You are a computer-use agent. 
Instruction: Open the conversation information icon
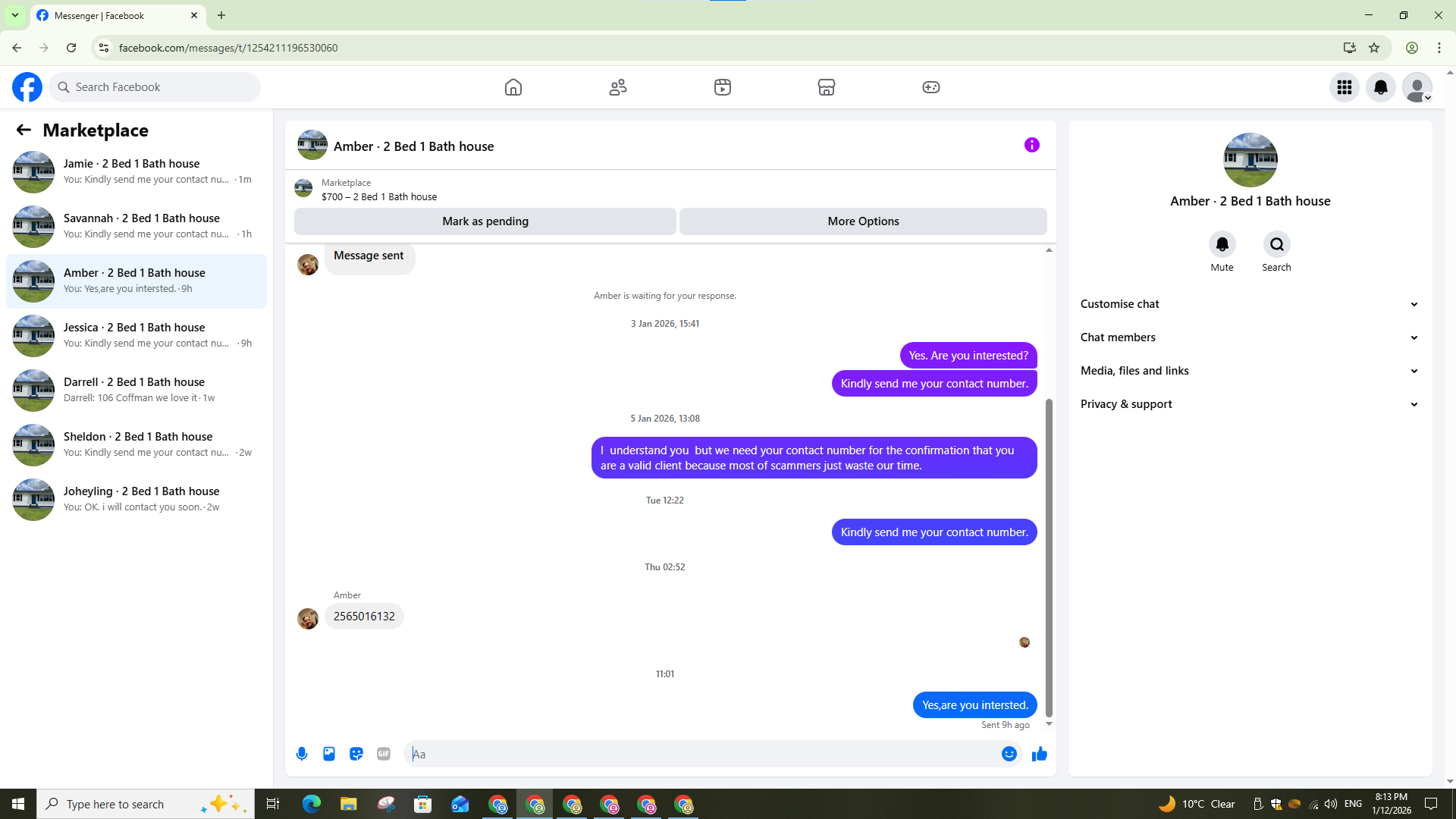click(x=1031, y=145)
